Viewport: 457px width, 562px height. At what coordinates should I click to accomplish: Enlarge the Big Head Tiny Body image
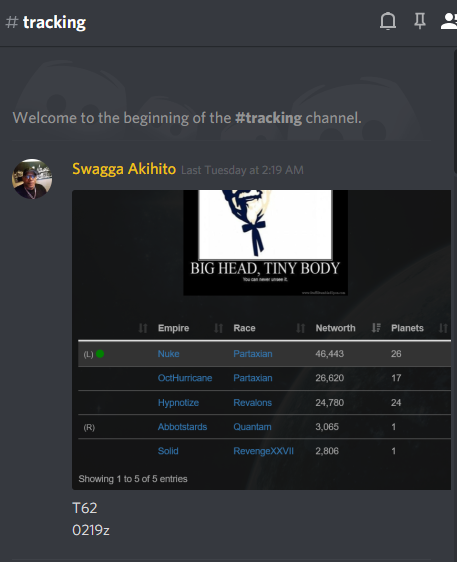coord(265,243)
